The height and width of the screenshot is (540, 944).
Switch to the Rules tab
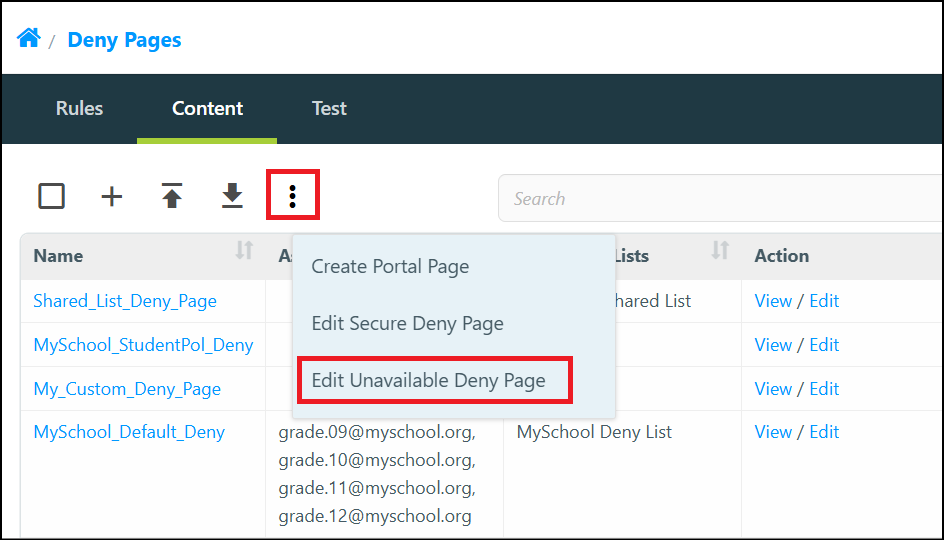click(x=79, y=108)
